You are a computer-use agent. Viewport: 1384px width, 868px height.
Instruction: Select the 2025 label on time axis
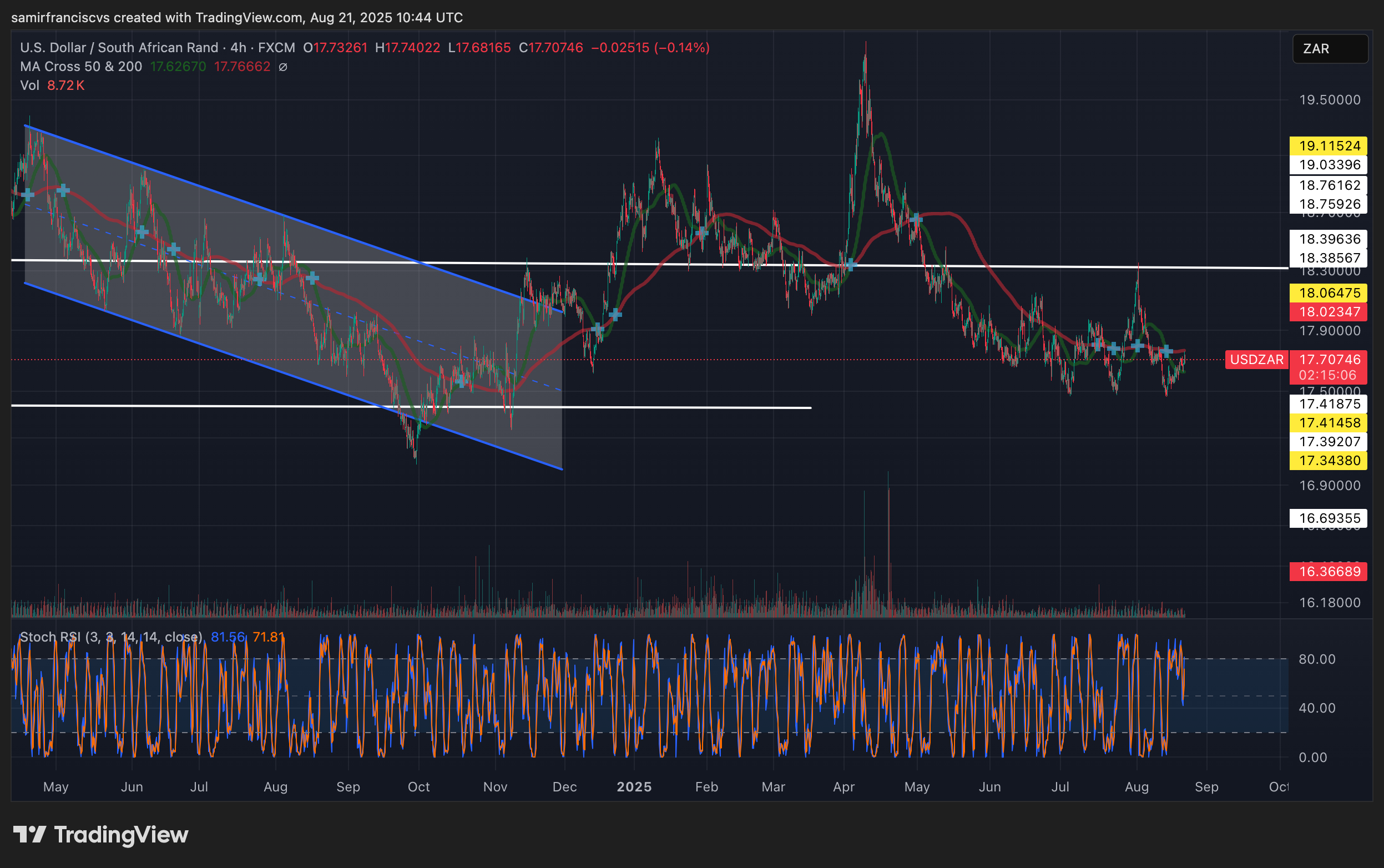pos(634,786)
